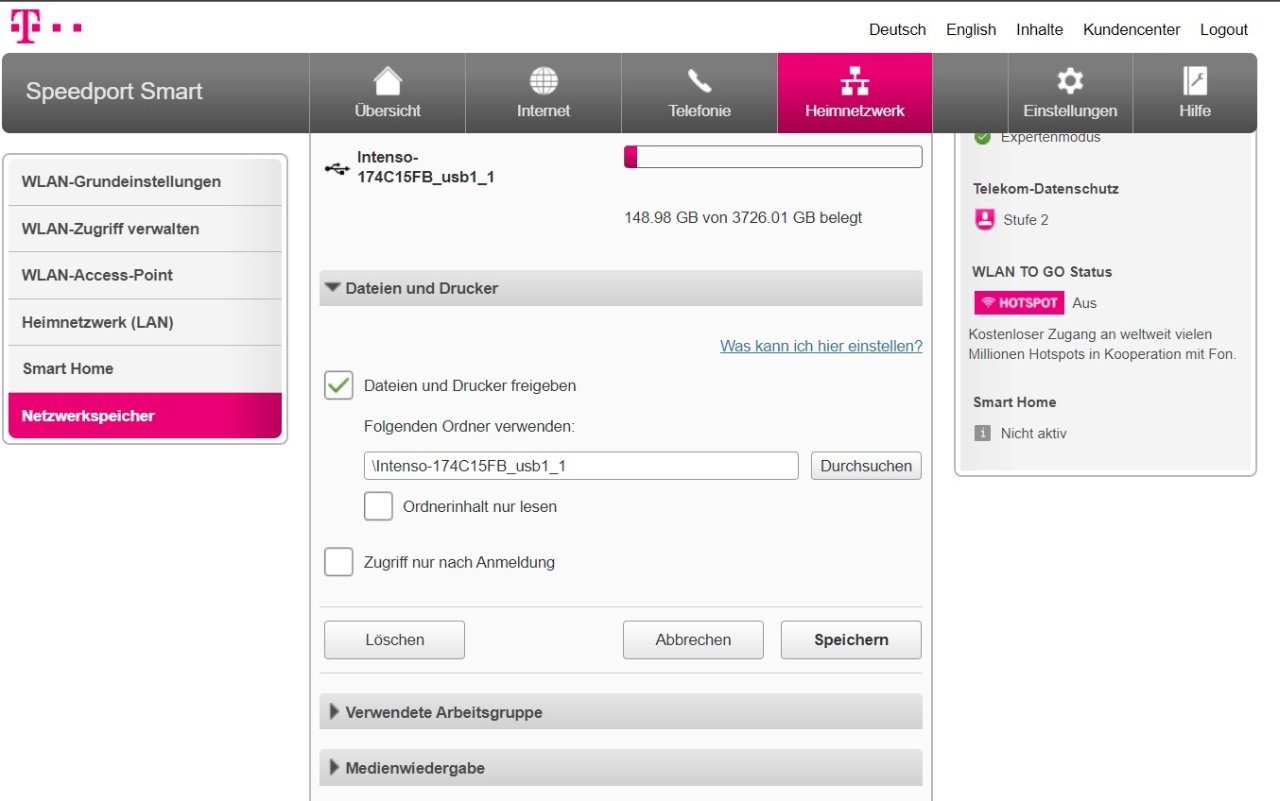Open WLAN-Grundeinstellungen in the sidebar
The image size is (1280, 801).
[145, 182]
